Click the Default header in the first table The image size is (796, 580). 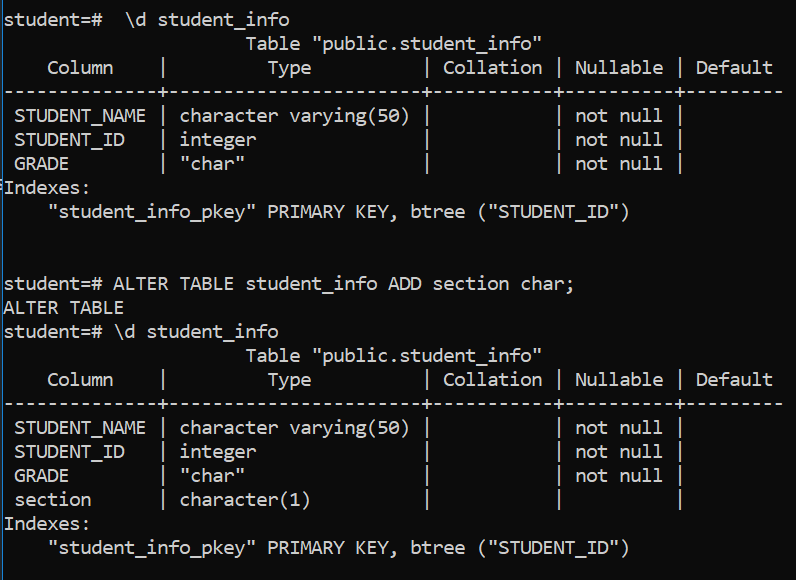pyautogui.click(x=734, y=68)
